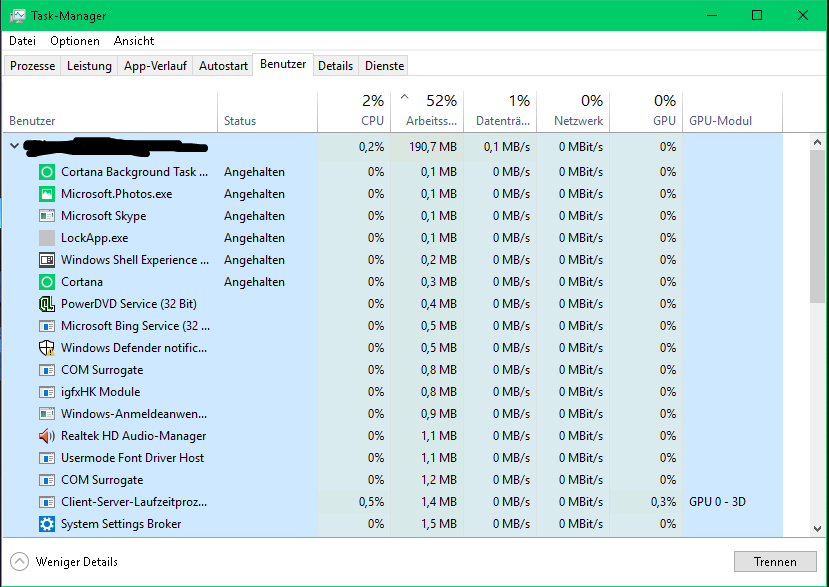Click the Microsoft Skype process icon
The width and height of the screenshot is (829, 587).
click(47, 216)
